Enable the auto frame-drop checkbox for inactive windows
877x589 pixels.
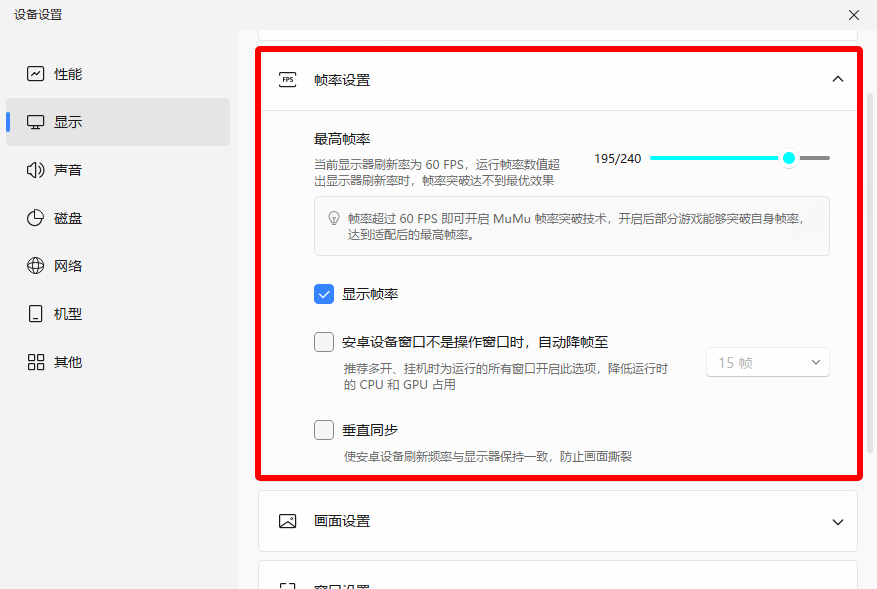tap(324, 342)
